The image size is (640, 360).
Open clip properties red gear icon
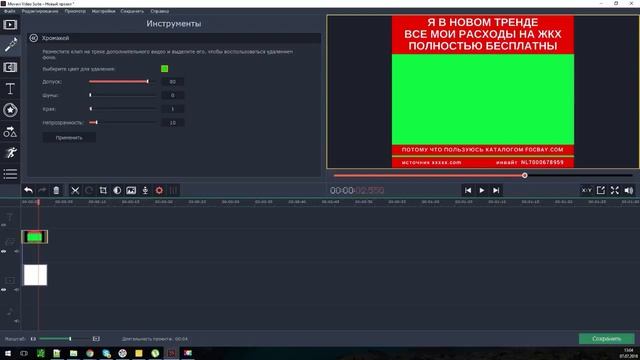[x=159, y=190]
